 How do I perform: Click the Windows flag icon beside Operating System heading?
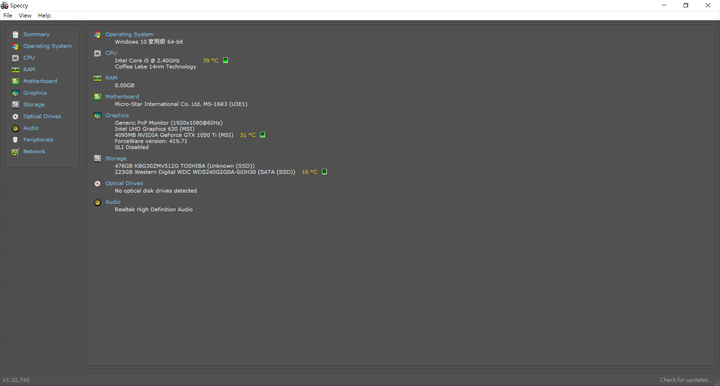[97, 34]
